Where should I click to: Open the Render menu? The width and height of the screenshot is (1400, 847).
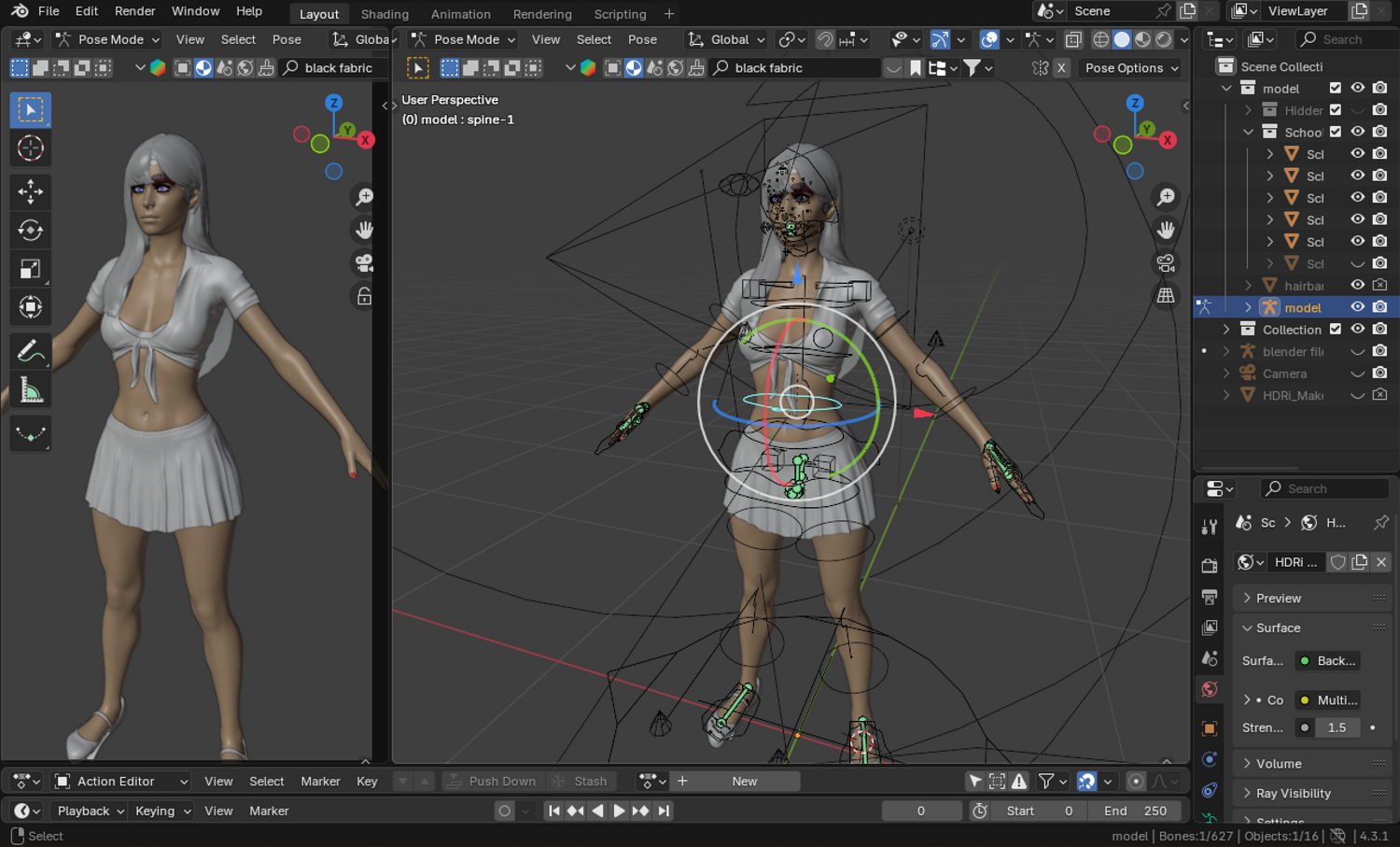pos(134,11)
